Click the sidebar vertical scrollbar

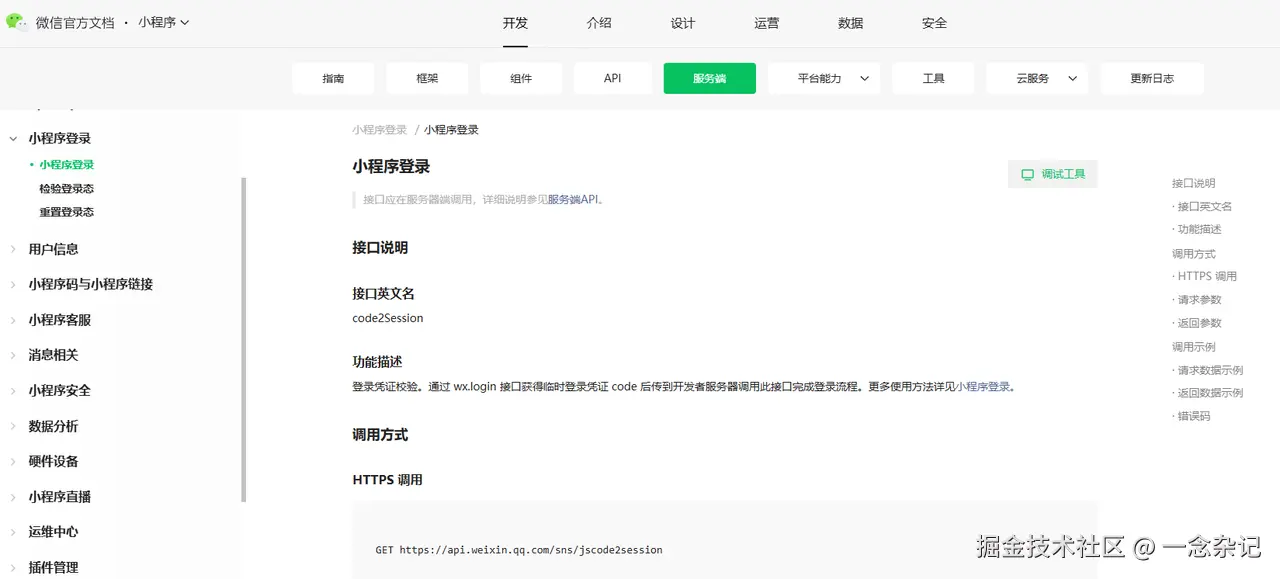tap(244, 340)
